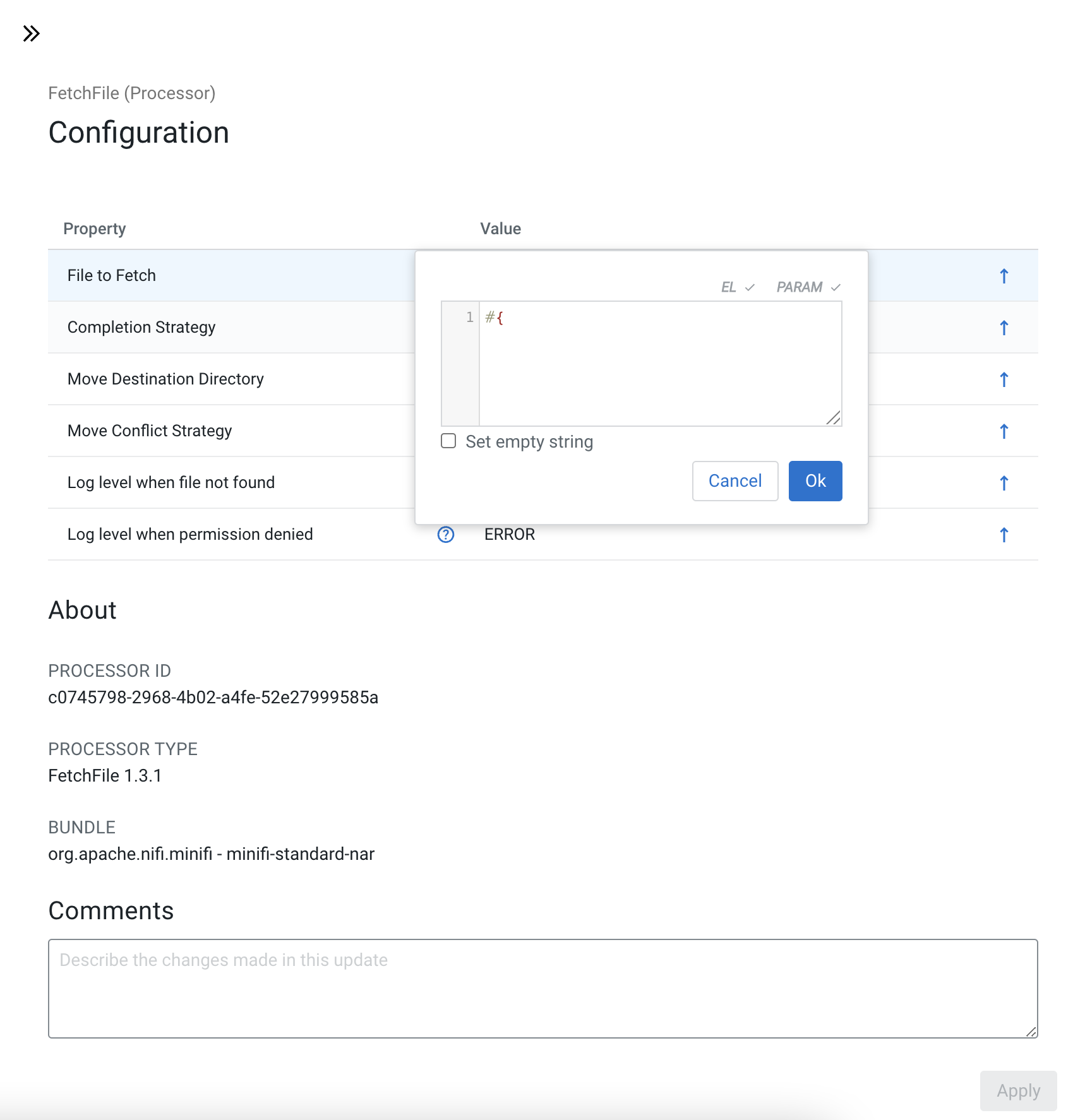Click the PARAM supported indicator
Viewport: 1085px width, 1120px height.
tap(808, 287)
